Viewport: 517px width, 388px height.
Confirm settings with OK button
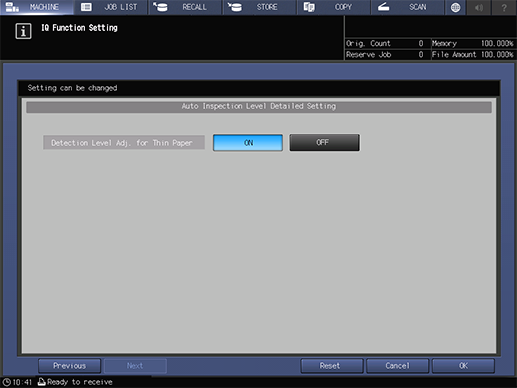(463, 366)
